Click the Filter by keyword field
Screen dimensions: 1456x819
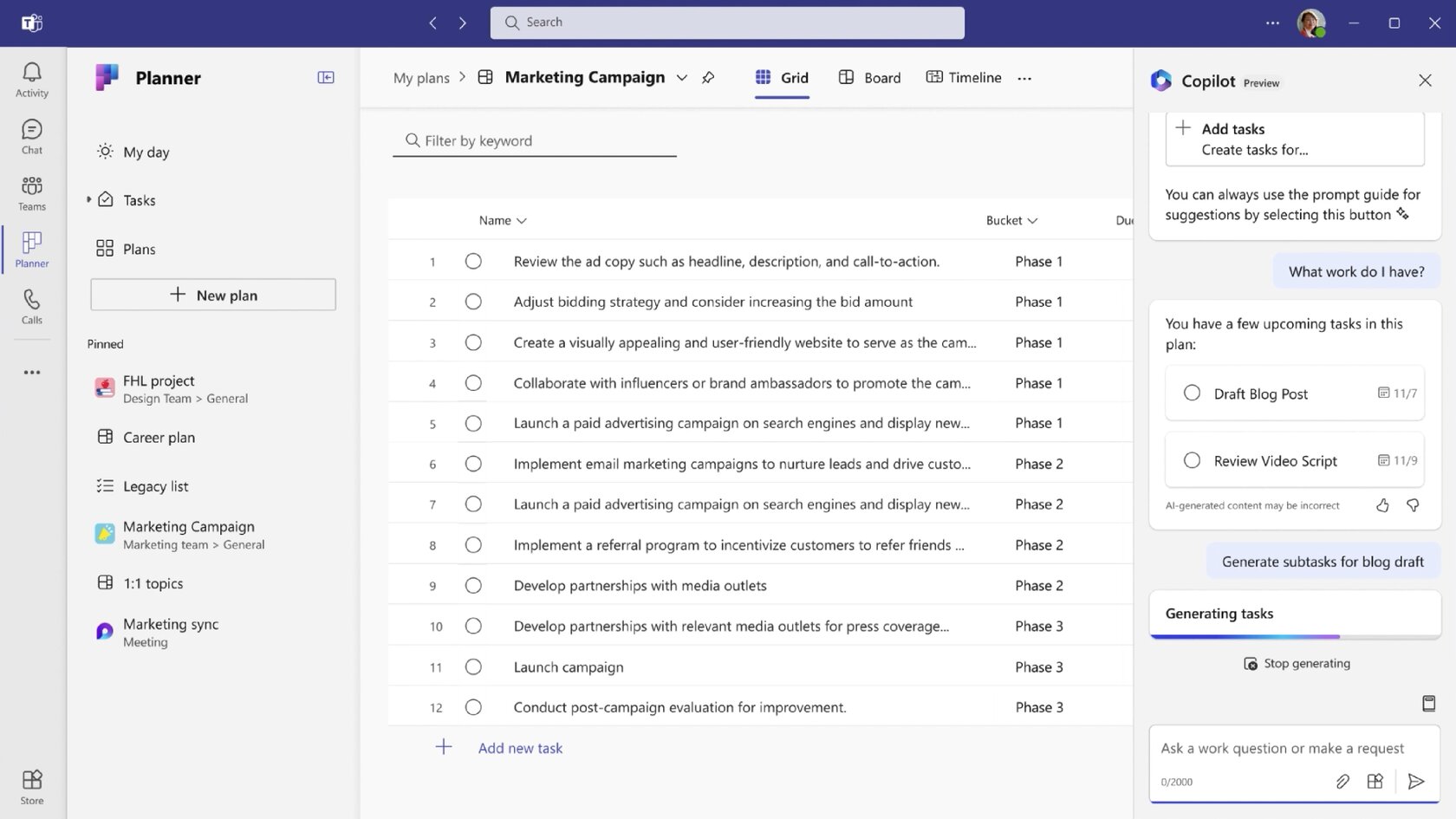pos(535,141)
